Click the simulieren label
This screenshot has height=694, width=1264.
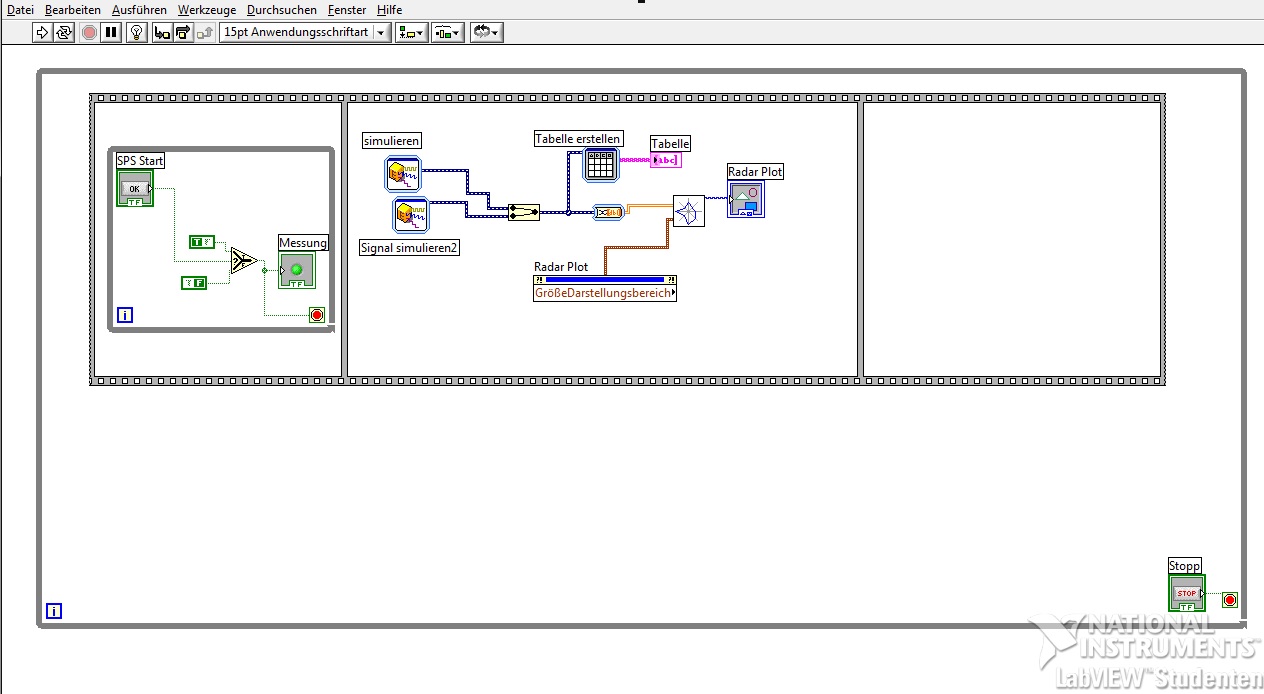[392, 141]
